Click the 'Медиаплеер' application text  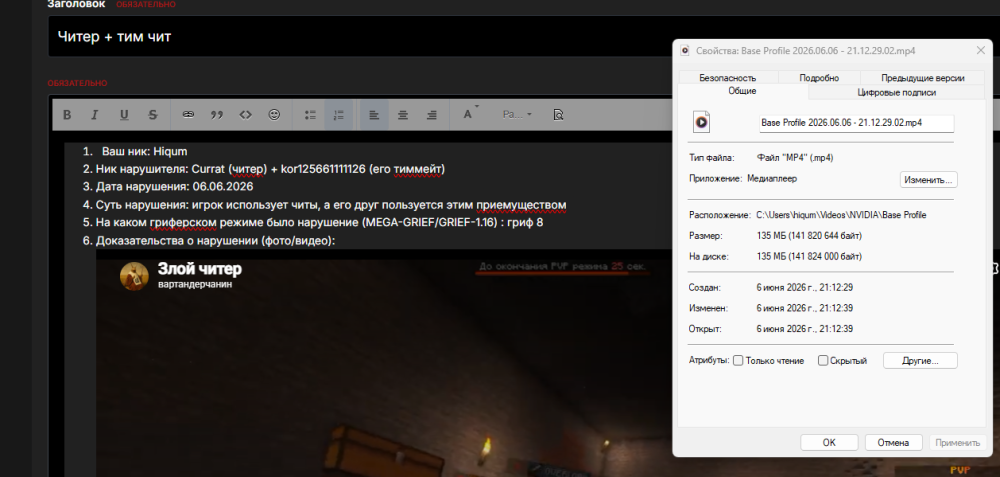[x=772, y=179]
